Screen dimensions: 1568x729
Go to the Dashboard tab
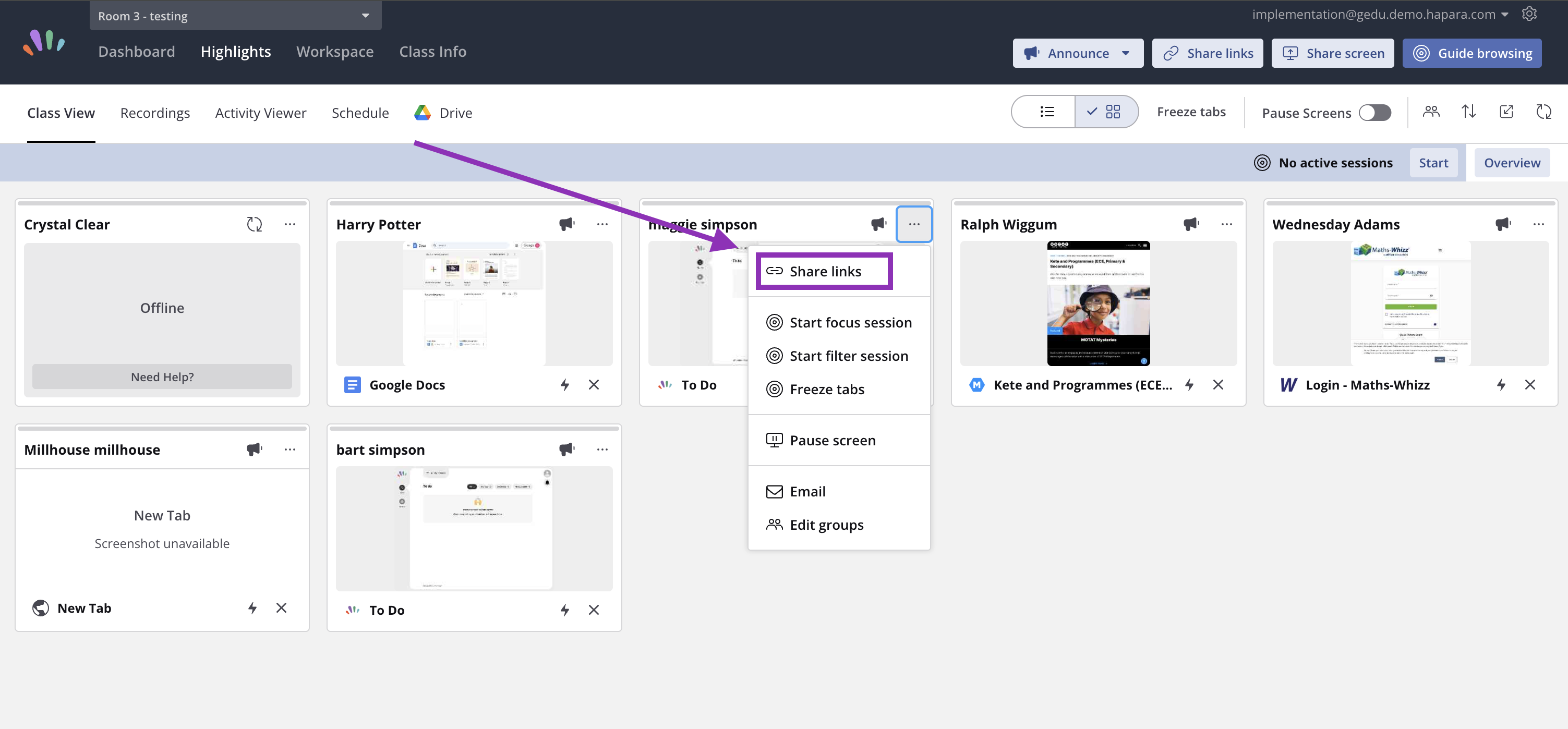pyautogui.click(x=136, y=52)
